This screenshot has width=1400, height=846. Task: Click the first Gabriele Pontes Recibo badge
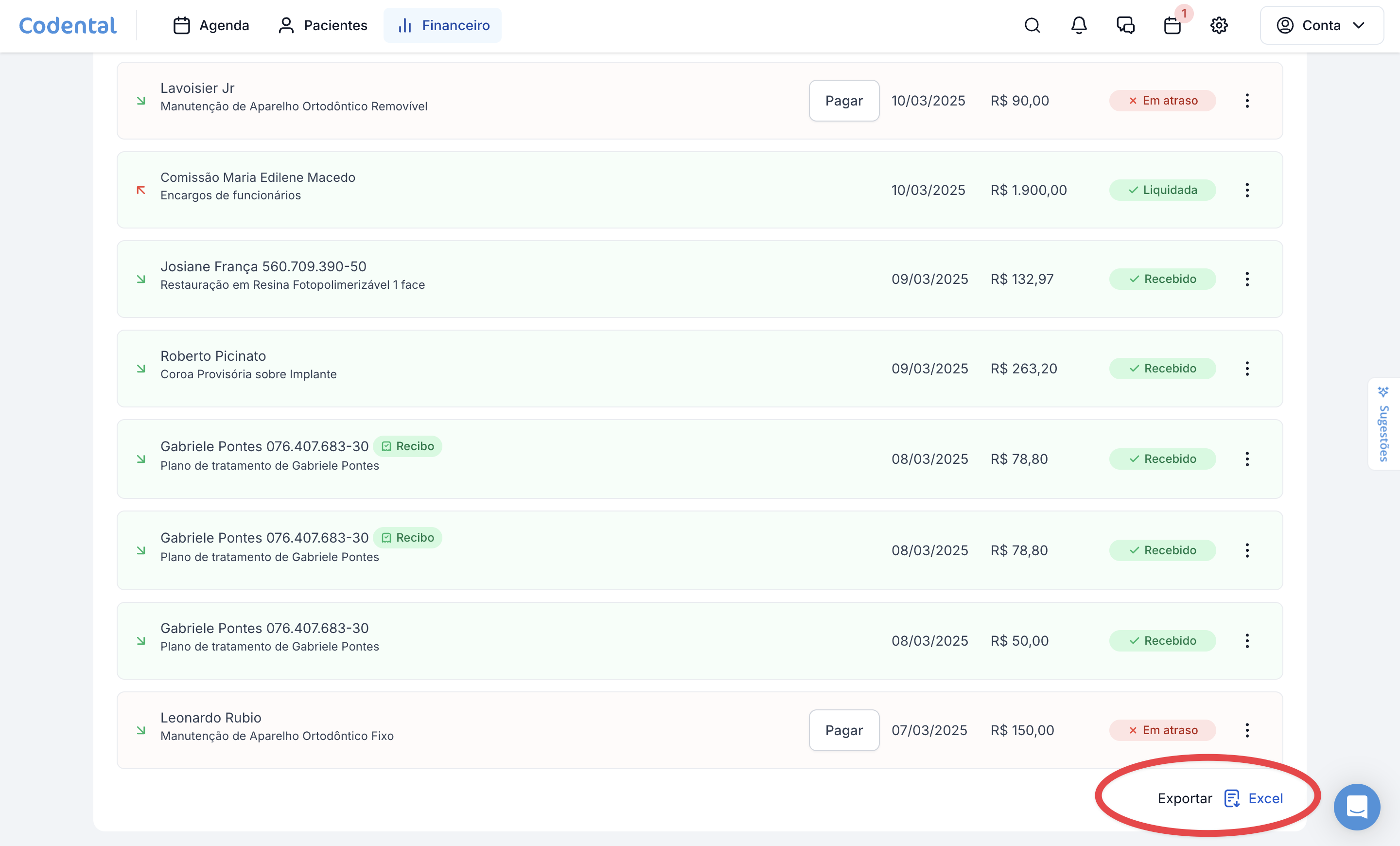pyautogui.click(x=407, y=446)
